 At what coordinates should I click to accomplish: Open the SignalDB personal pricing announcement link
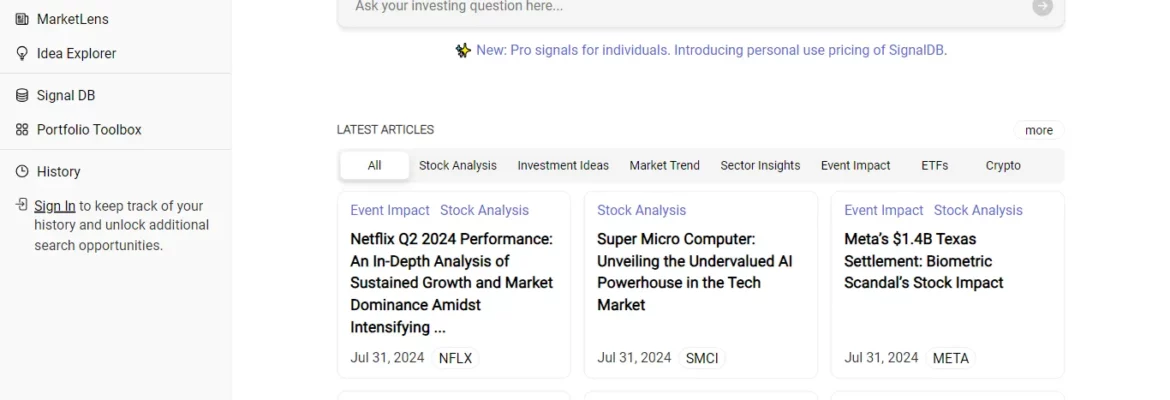coord(711,51)
